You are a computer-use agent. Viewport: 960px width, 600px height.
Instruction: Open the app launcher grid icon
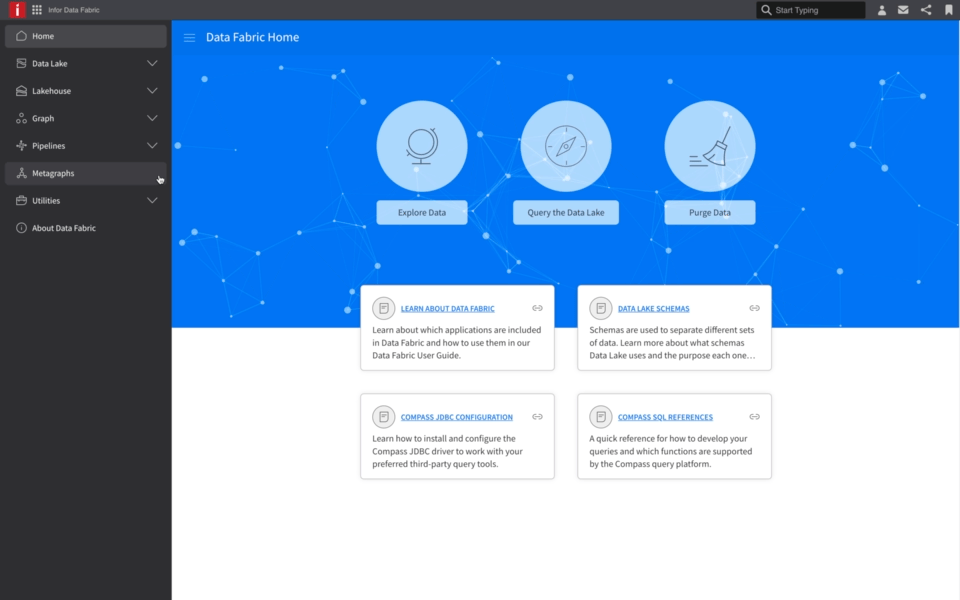click(37, 10)
